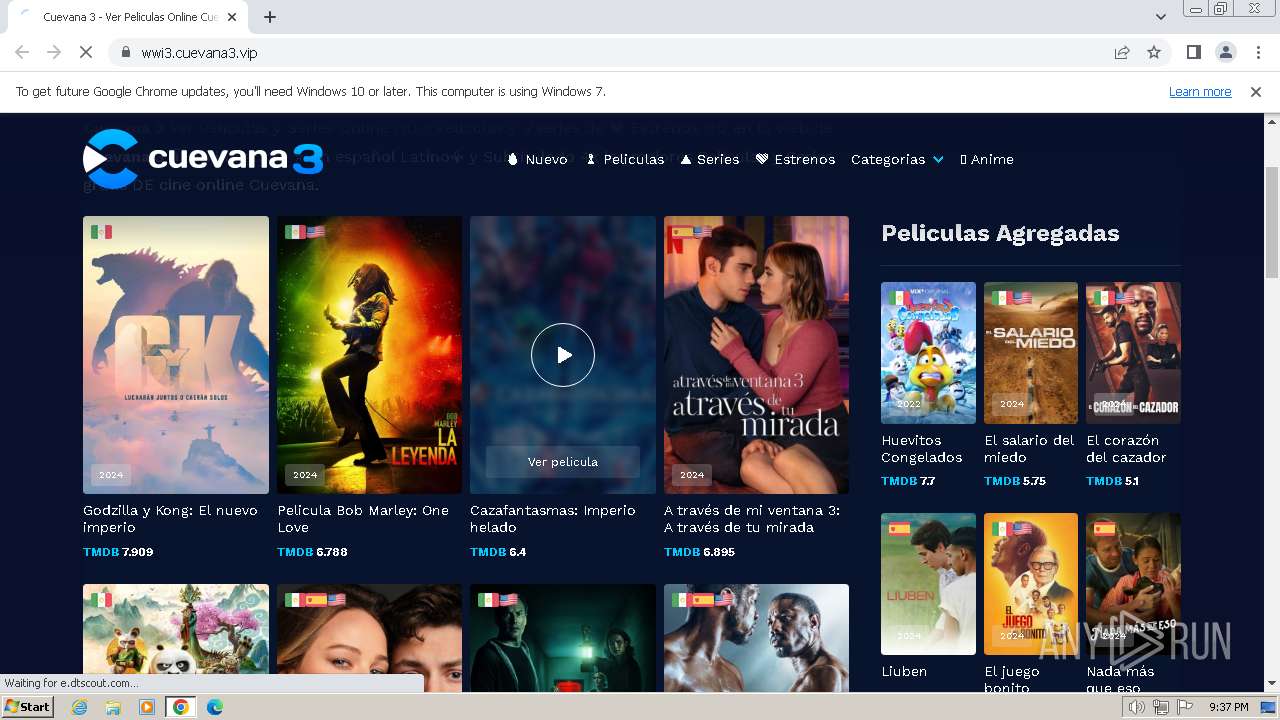Click El salario del miedo title text

click(1029, 449)
